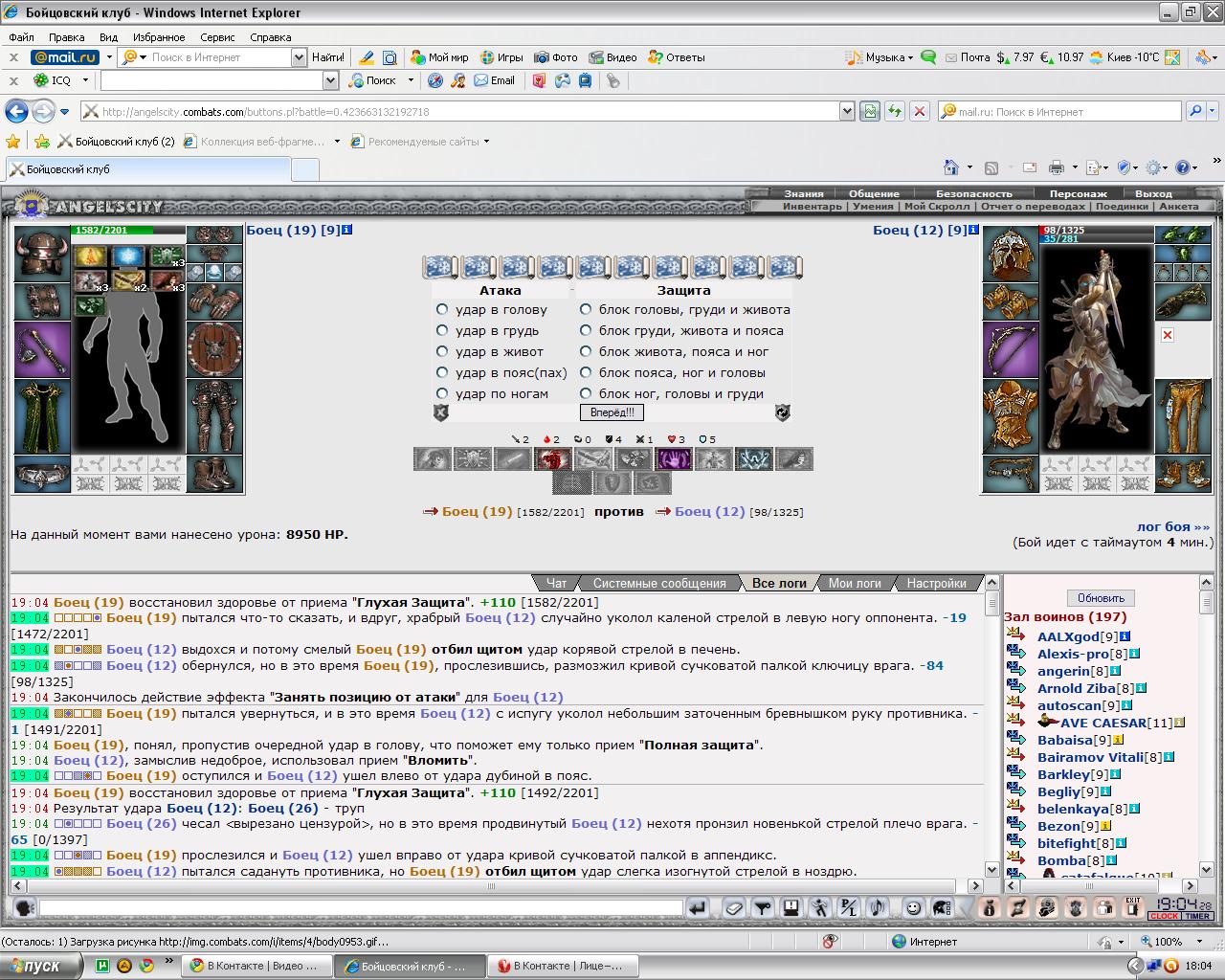
Task: Click the round shield equipment icon
Action: click(213, 349)
